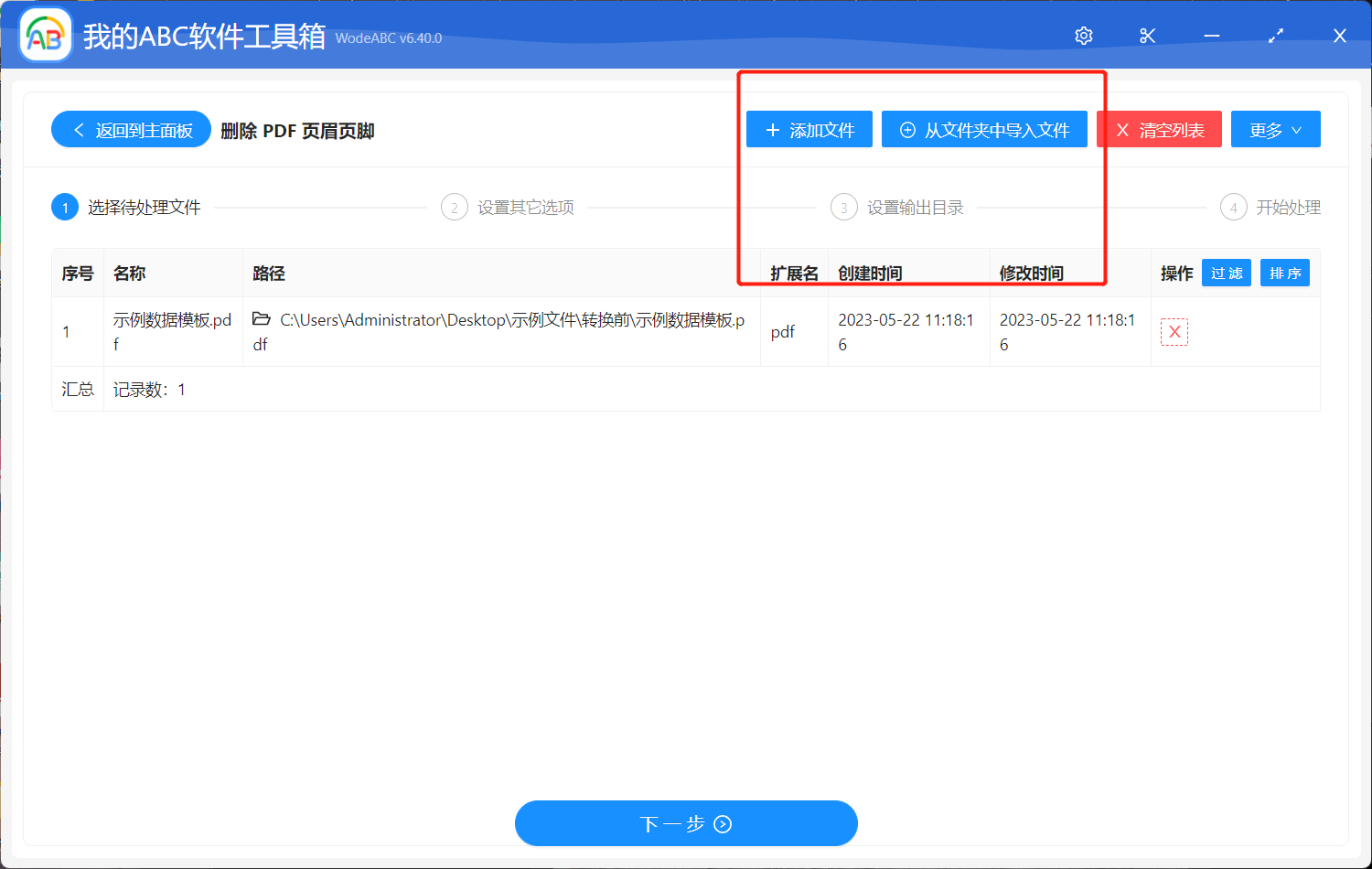Clear the file list with 清空列表
Image resolution: width=1372 pixels, height=869 pixels.
[x=1159, y=129]
